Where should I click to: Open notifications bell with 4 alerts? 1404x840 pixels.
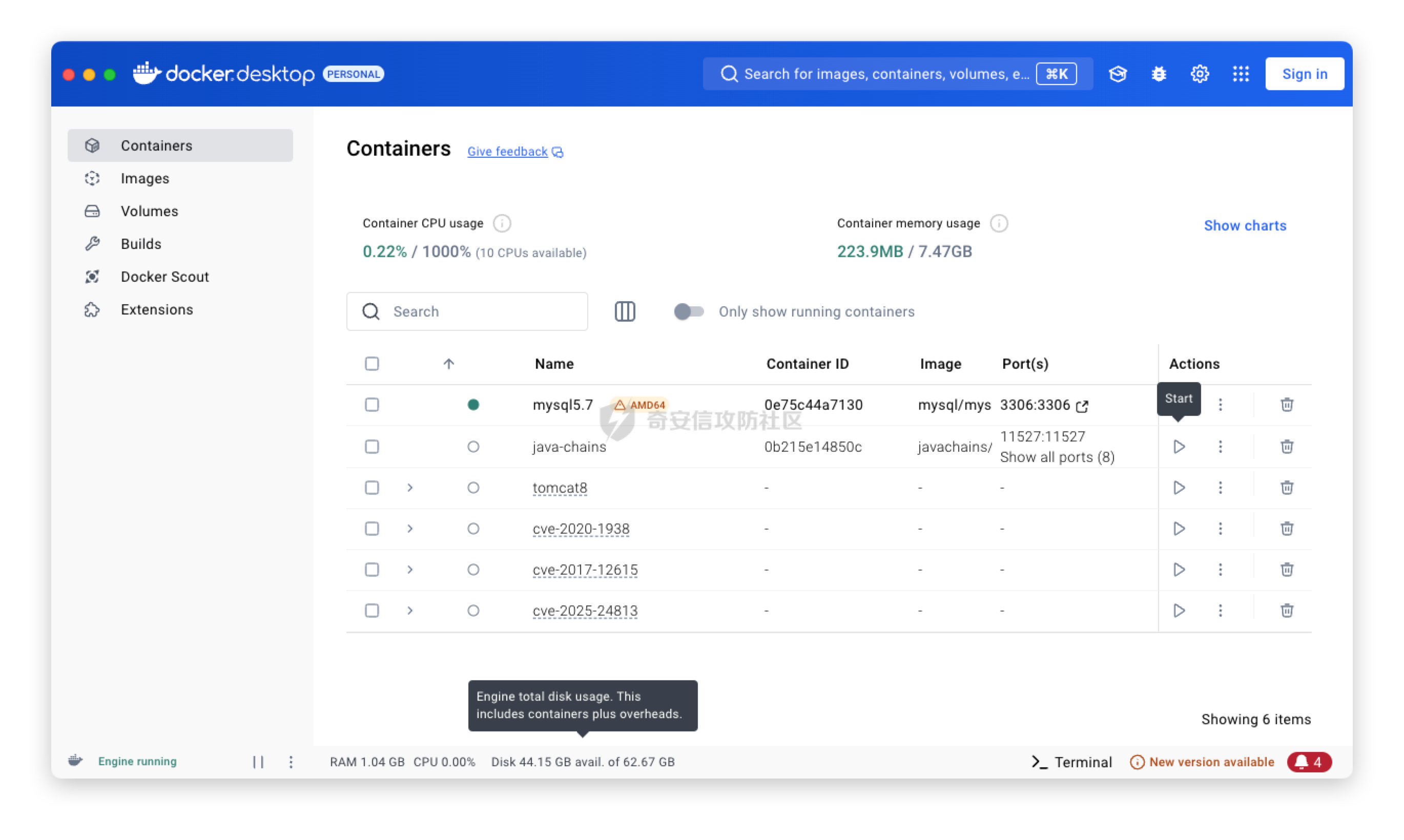point(1308,762)
